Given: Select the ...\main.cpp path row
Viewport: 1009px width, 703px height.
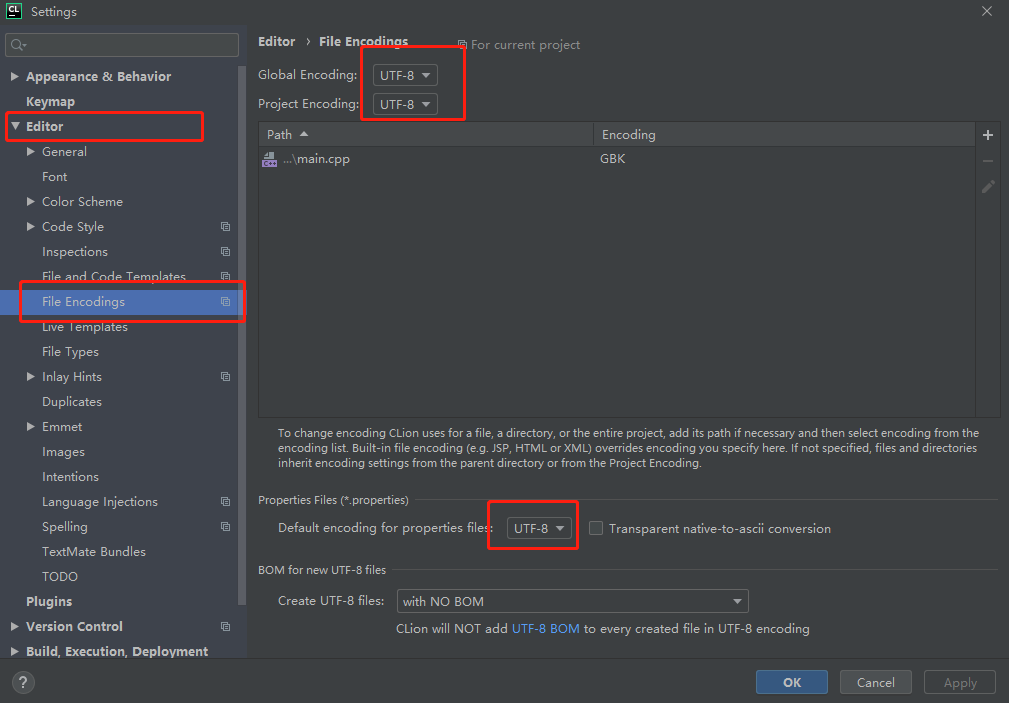Looking at the screenshot, I should click(x=616, y=159).
